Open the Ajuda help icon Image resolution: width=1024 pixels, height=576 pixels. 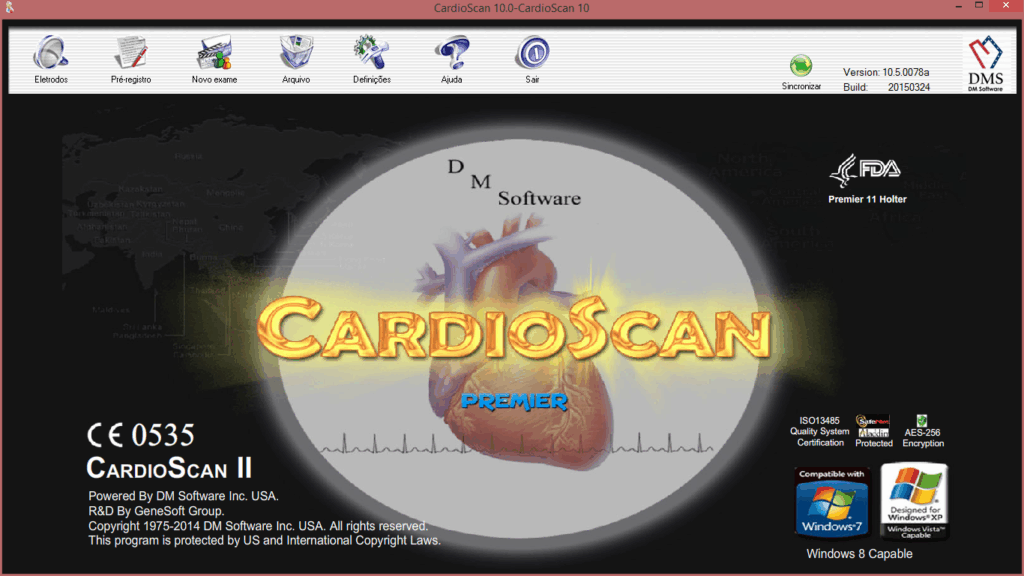point(452,54)
